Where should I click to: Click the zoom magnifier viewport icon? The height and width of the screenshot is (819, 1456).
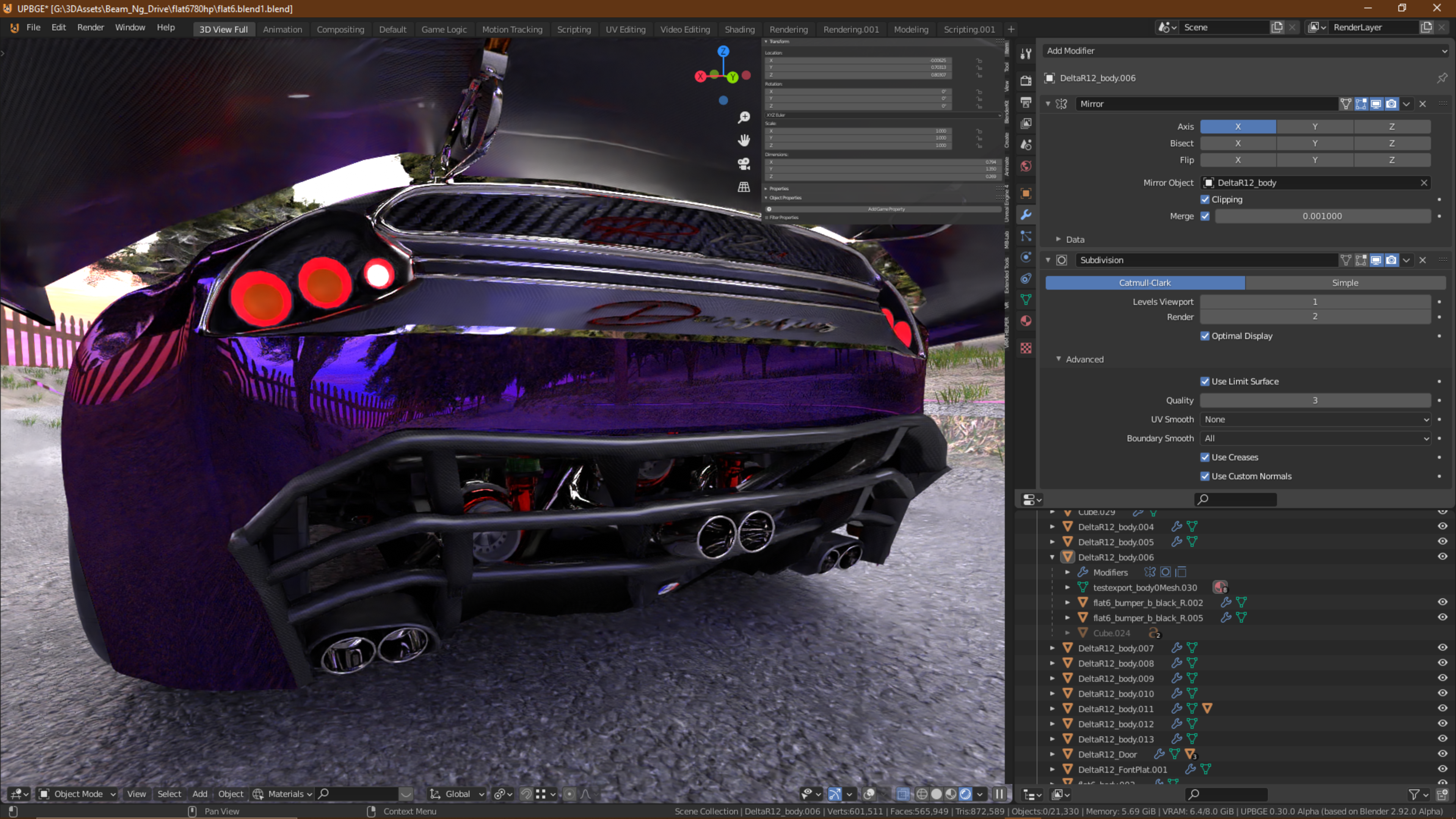coord(744,117)
